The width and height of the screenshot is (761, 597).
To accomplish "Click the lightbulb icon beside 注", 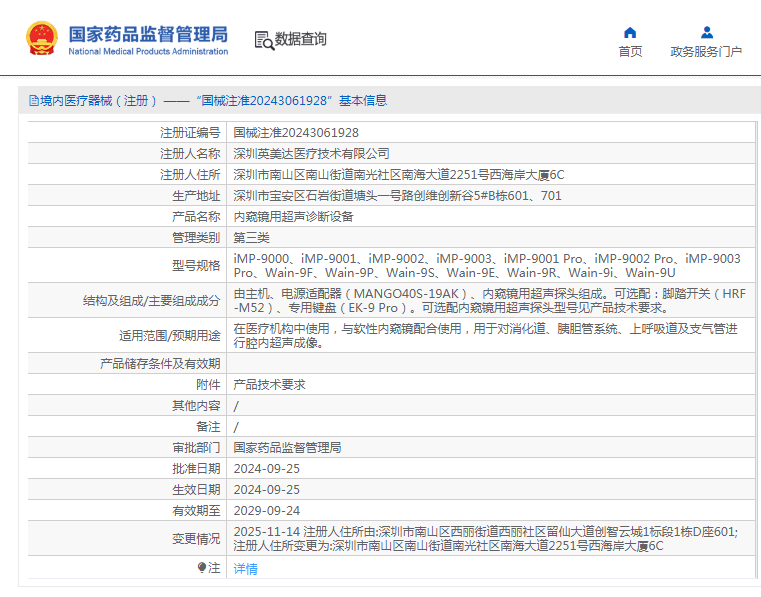I will point(202,568).
